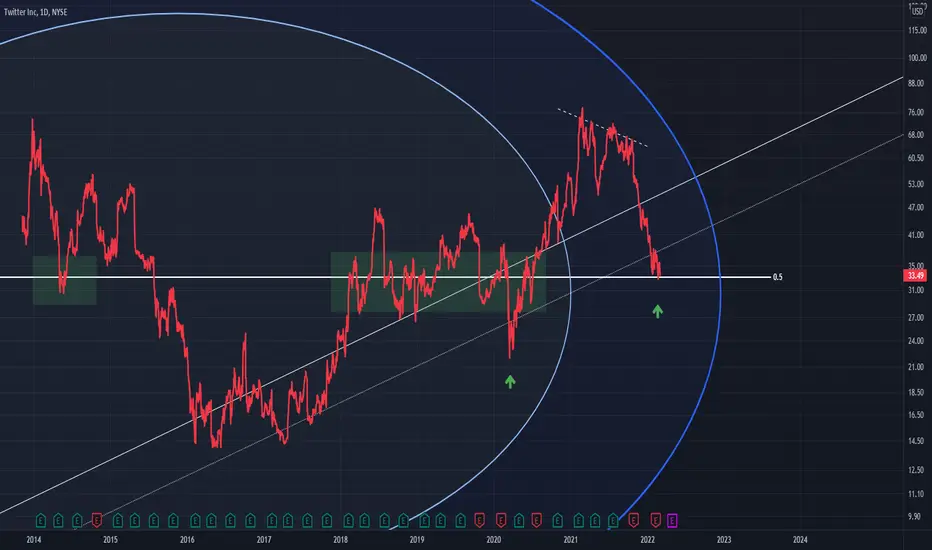
Task: Click the 16.50 price scale label
Action: tap(915, 415)
